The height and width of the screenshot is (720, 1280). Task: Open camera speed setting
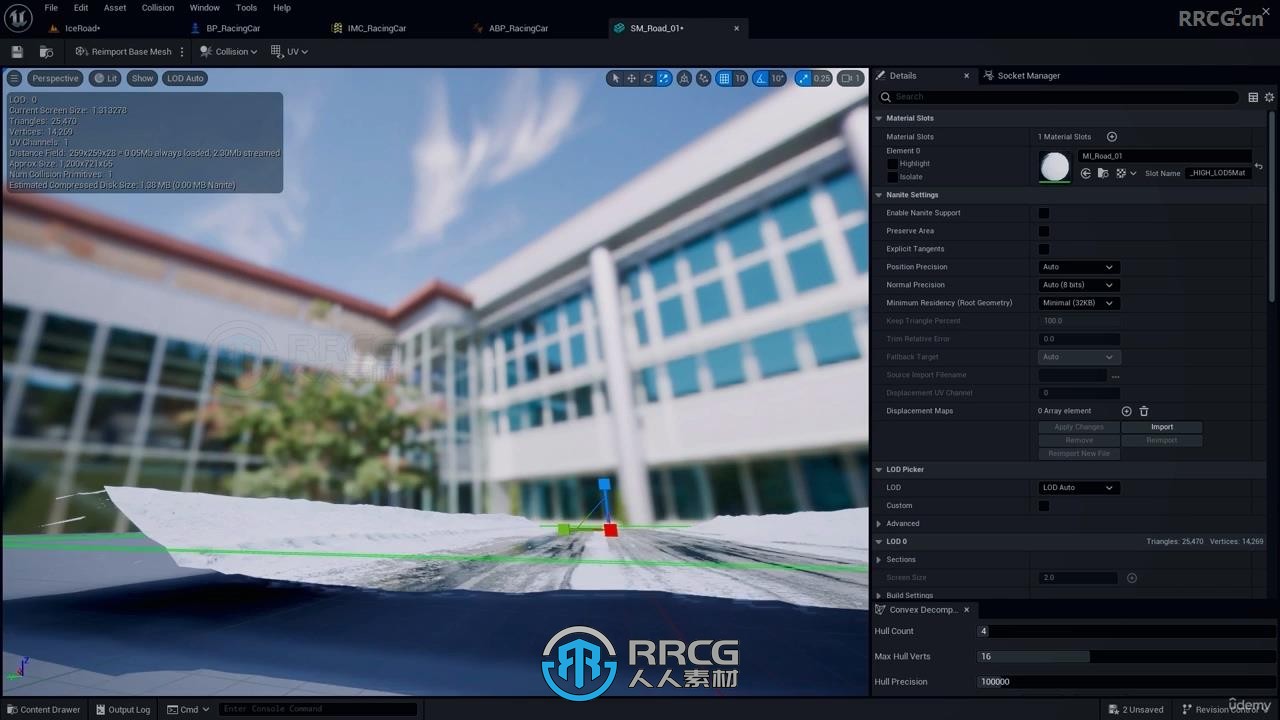pyautogui.click(x=850, y=78)
